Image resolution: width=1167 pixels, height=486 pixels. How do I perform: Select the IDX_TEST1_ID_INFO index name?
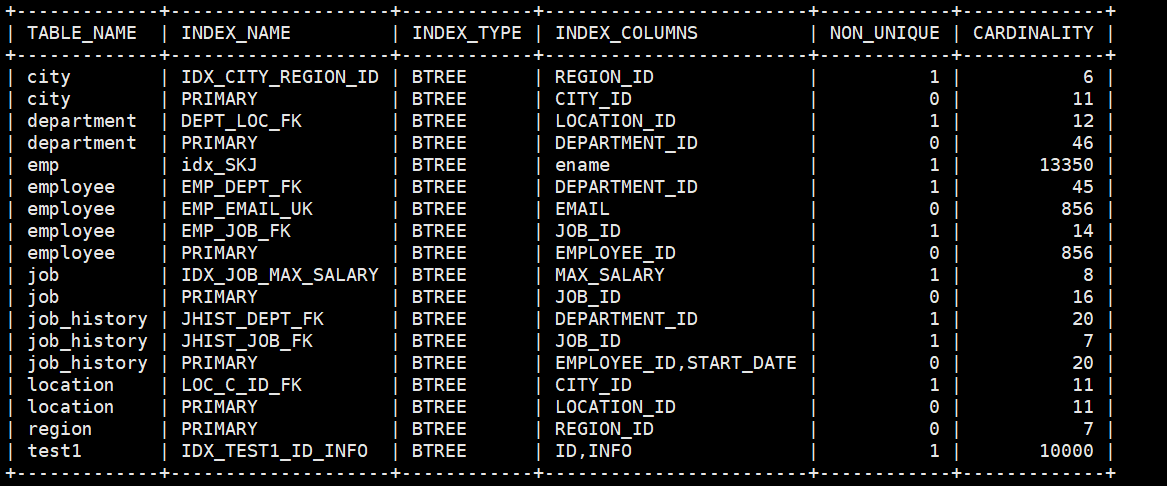coord(275,451)
